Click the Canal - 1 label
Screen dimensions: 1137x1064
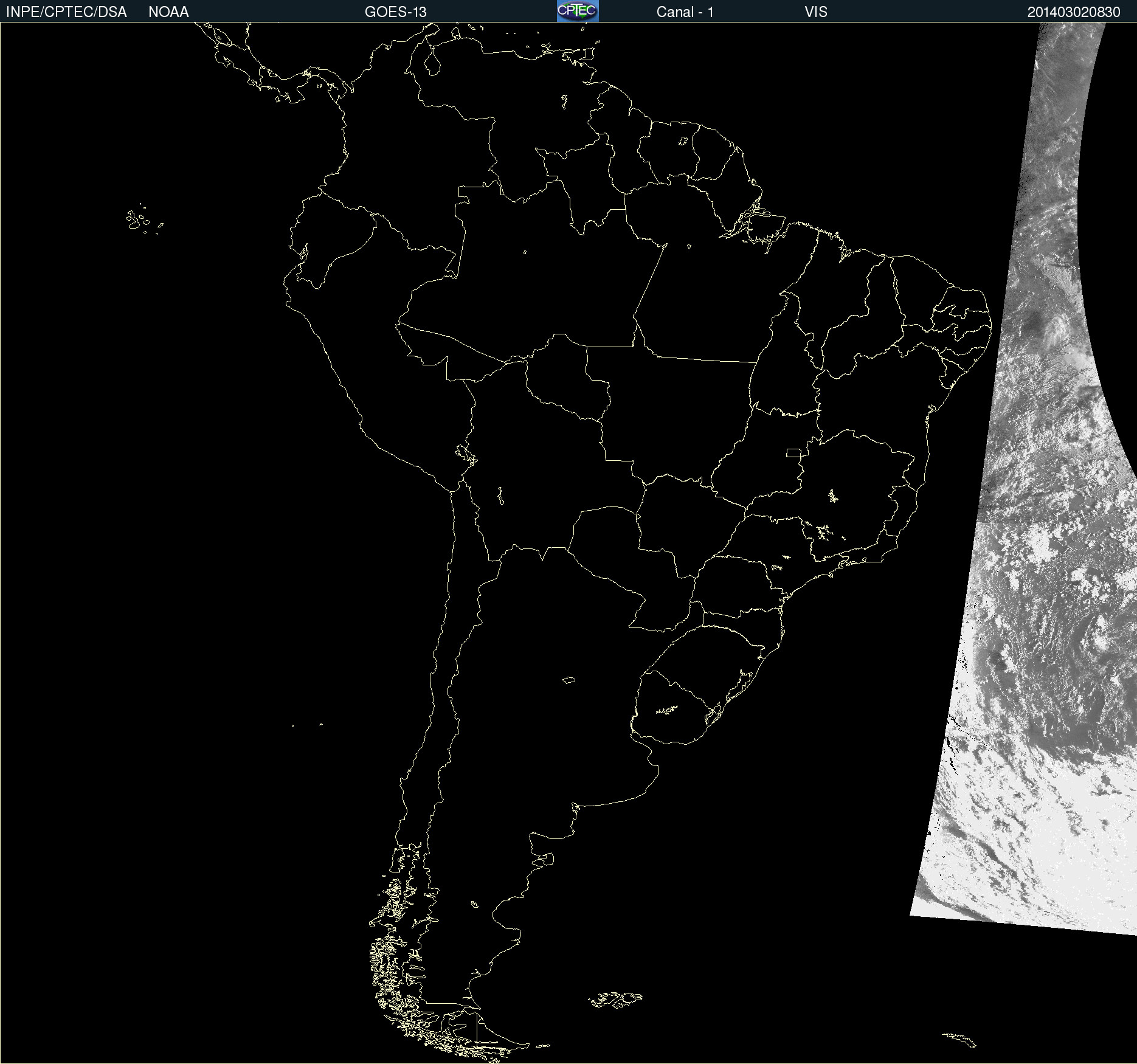685,12
